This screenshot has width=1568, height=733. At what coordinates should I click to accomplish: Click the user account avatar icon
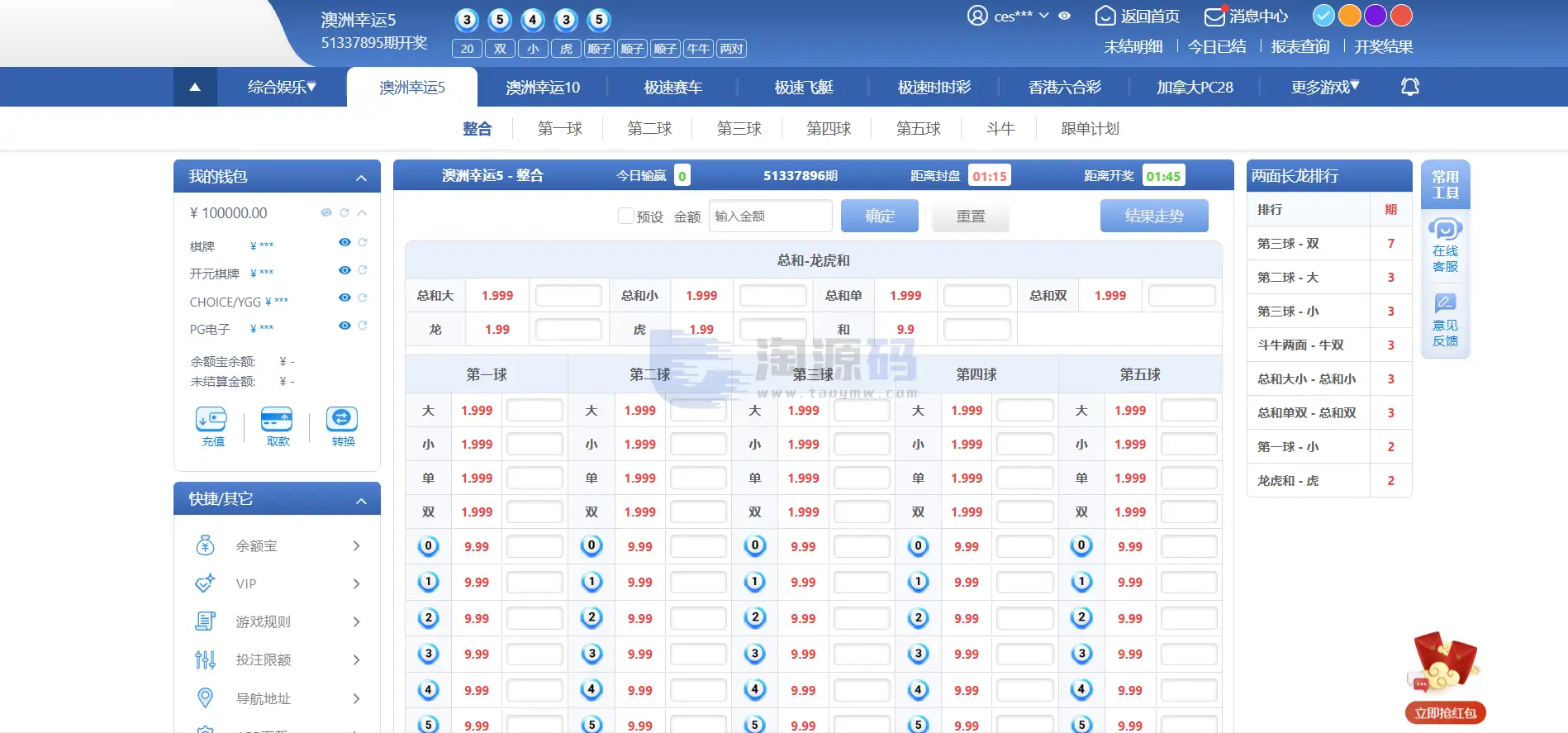pos(977,16)
